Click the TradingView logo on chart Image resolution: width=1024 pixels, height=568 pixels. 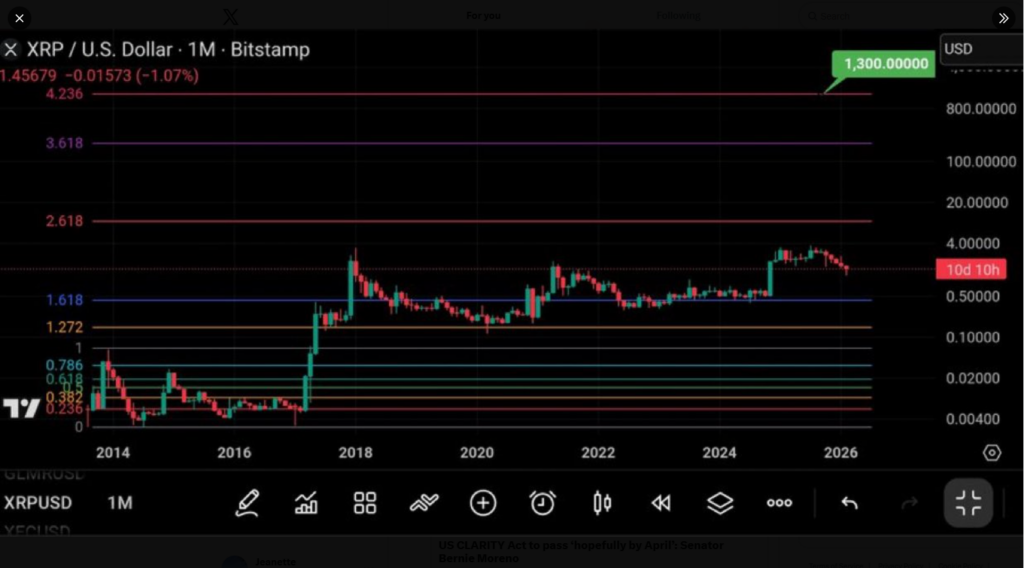[x=21, y=408]
